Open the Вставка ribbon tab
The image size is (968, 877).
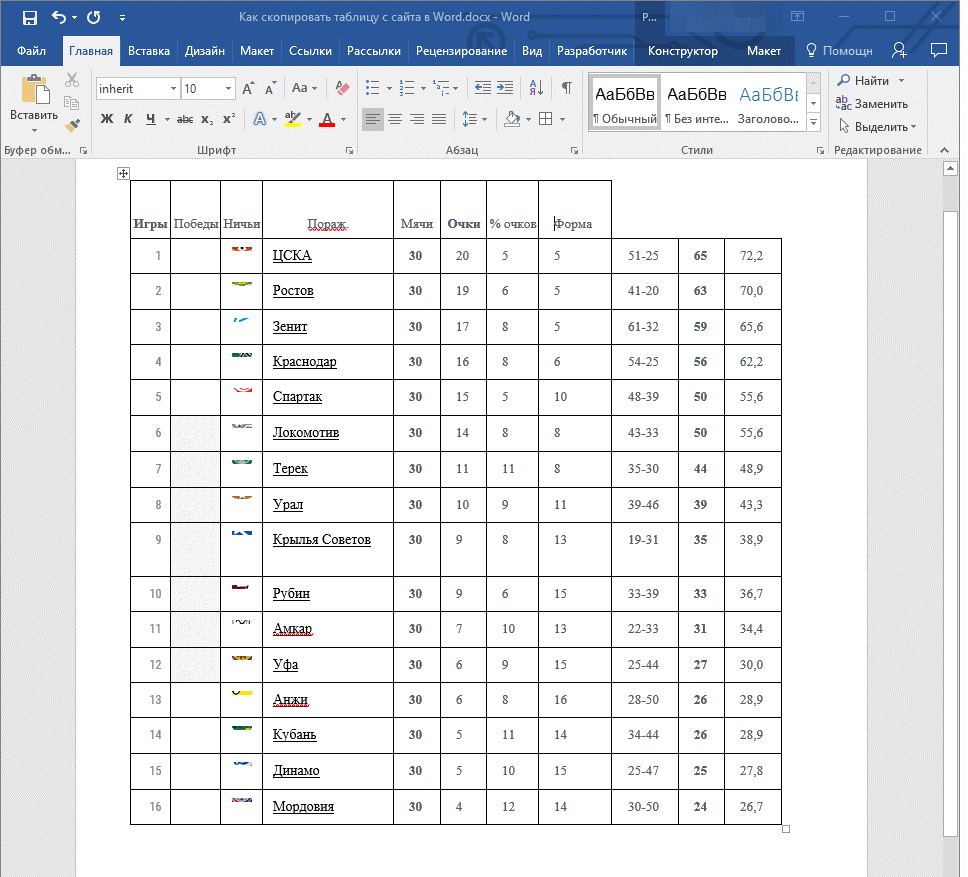click(149, 50)
